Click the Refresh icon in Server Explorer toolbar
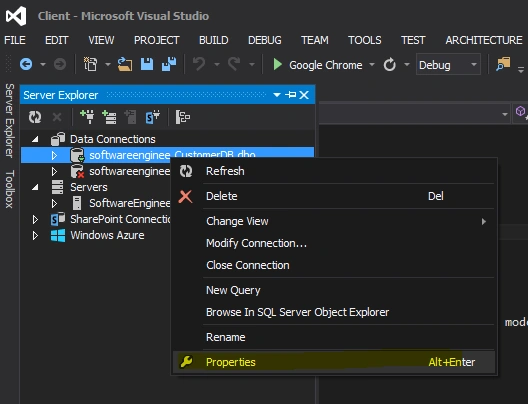 tap(35, 117)
